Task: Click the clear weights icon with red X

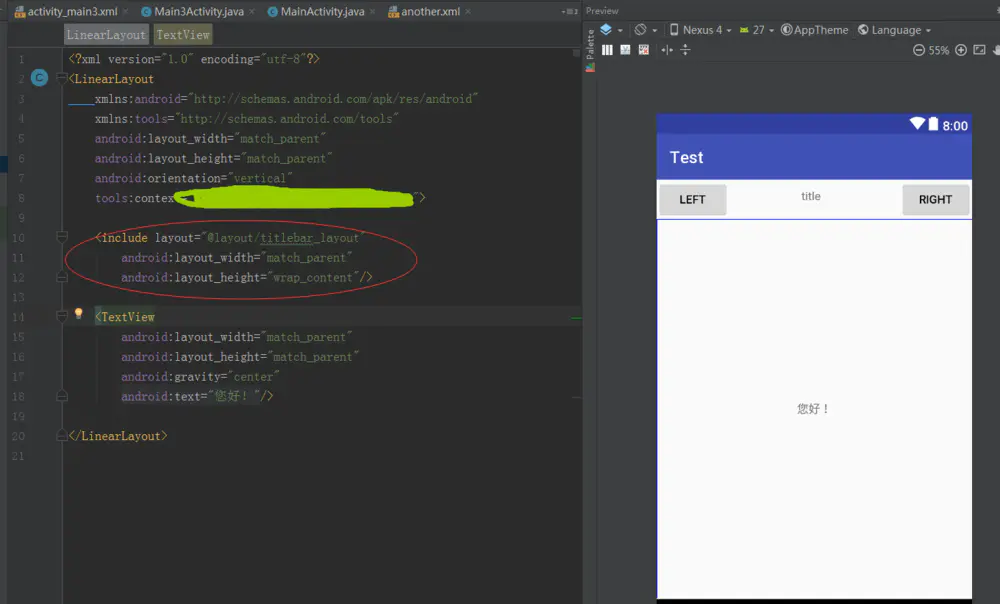Action: click(644, 50)
